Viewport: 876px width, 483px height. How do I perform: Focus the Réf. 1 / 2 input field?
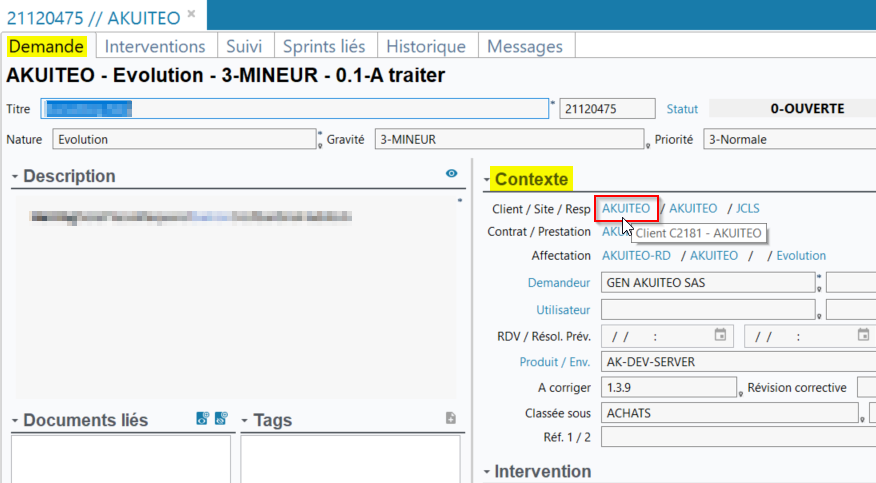[739, 437]
